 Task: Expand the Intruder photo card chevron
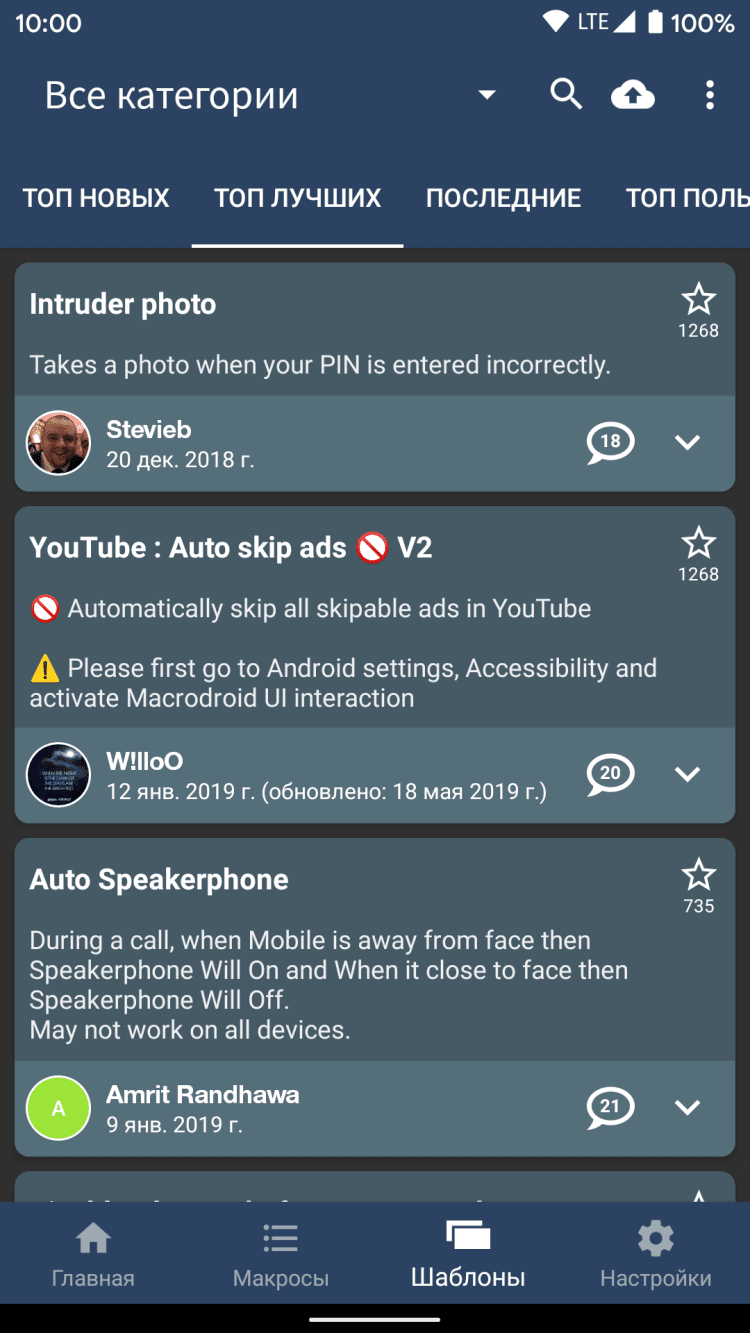click(x=687, y=442)
